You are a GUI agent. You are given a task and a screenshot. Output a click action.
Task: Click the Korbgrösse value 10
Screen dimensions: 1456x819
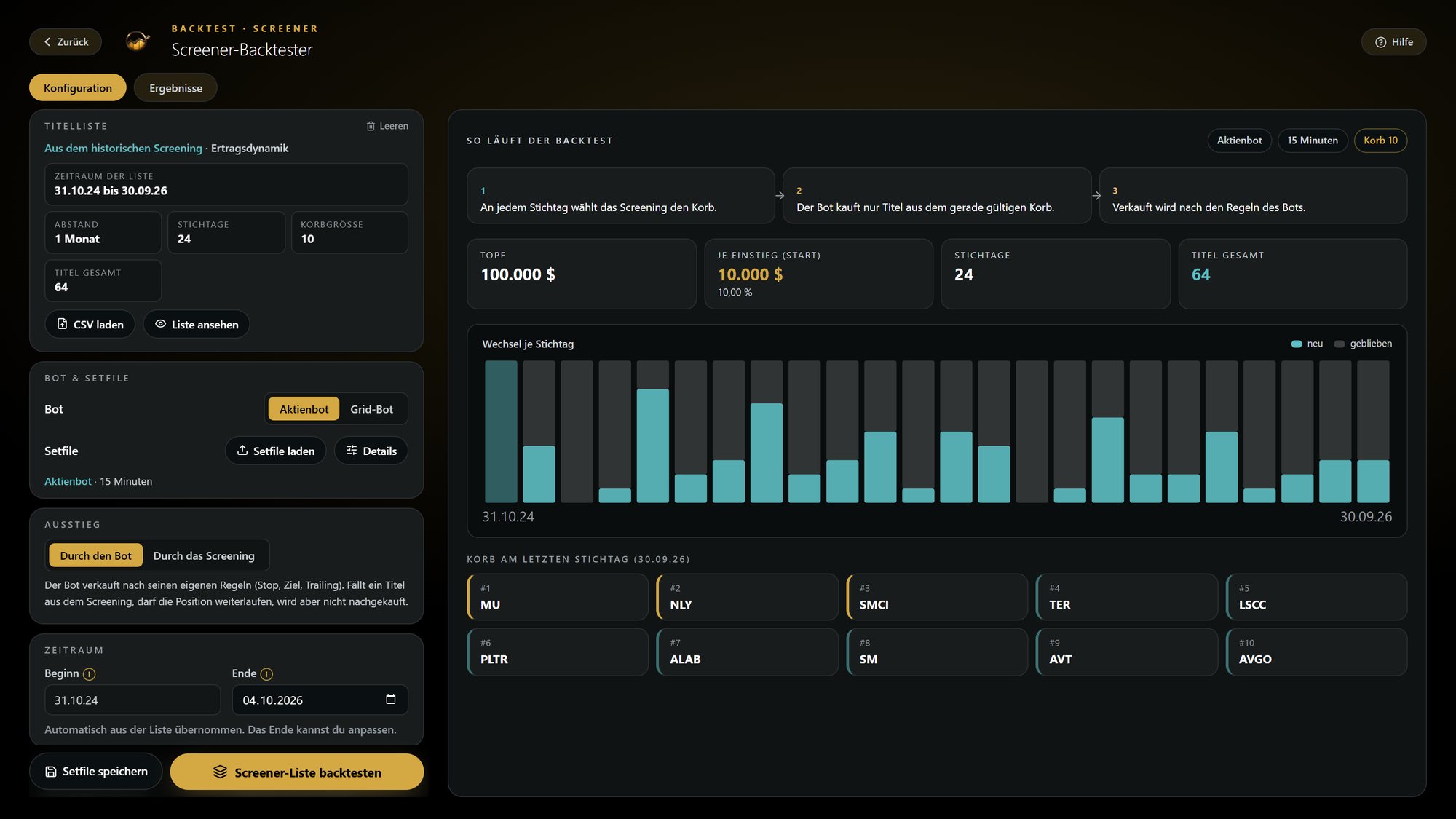[x=307, y=239]
